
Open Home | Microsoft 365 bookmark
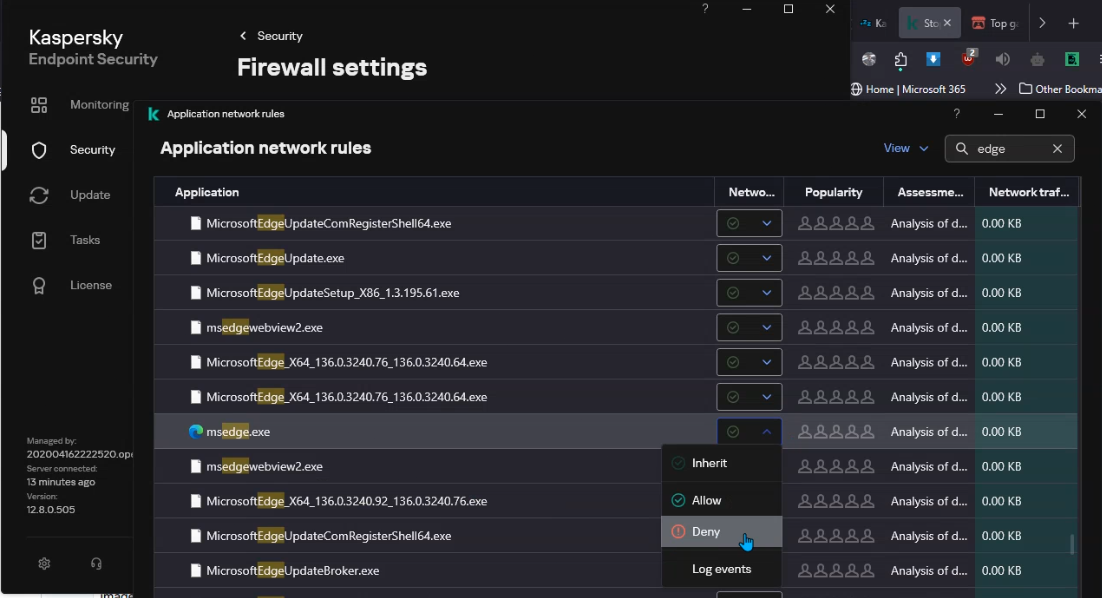point(908,89)
